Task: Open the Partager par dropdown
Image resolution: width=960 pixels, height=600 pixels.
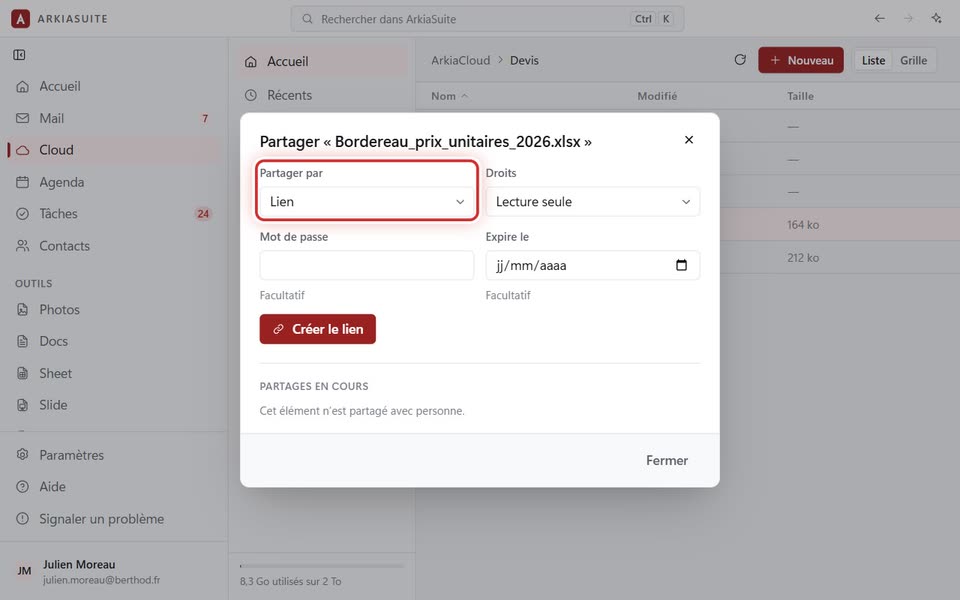Action: point(367,201)
